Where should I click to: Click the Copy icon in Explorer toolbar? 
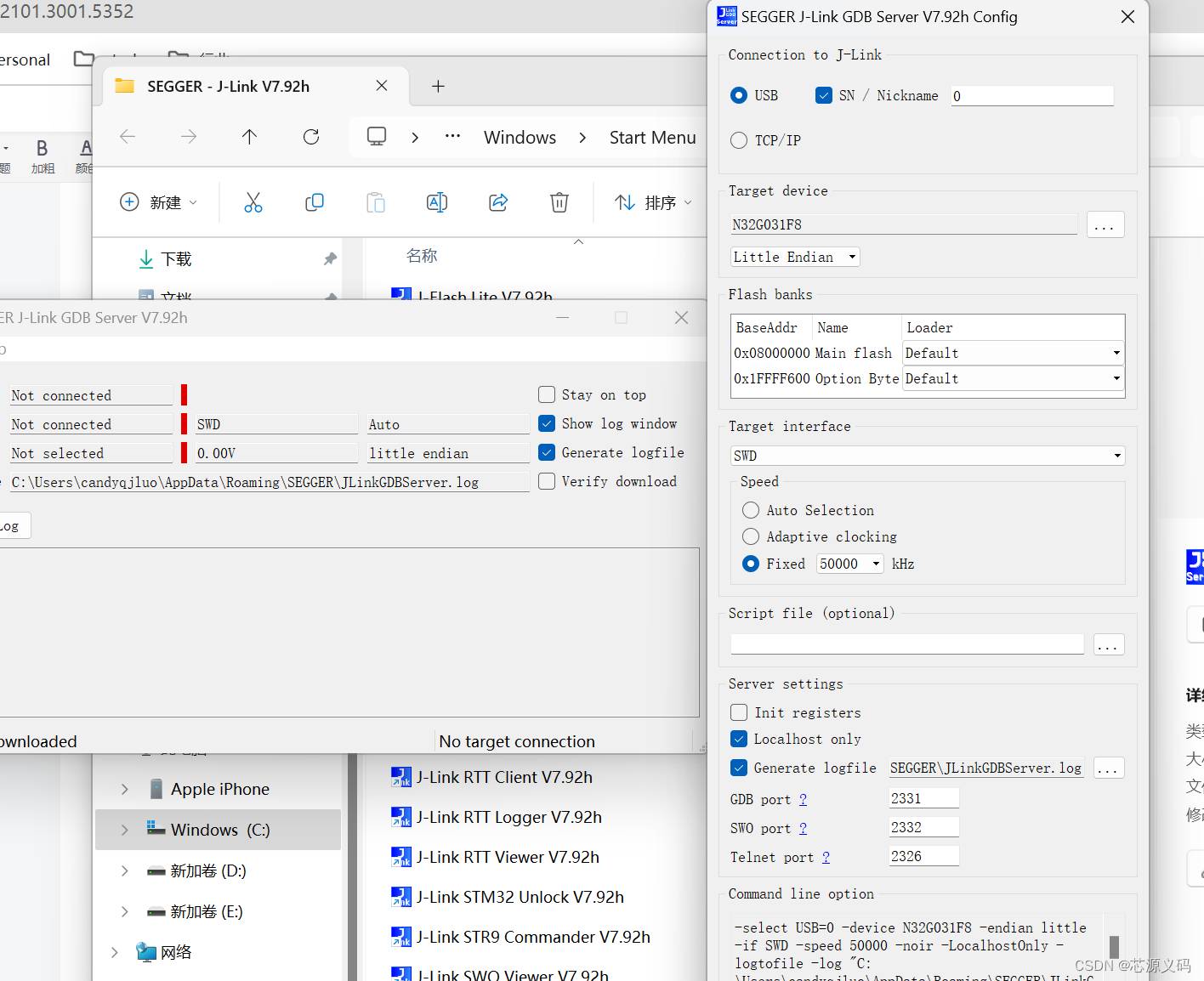tap(315, 202)
